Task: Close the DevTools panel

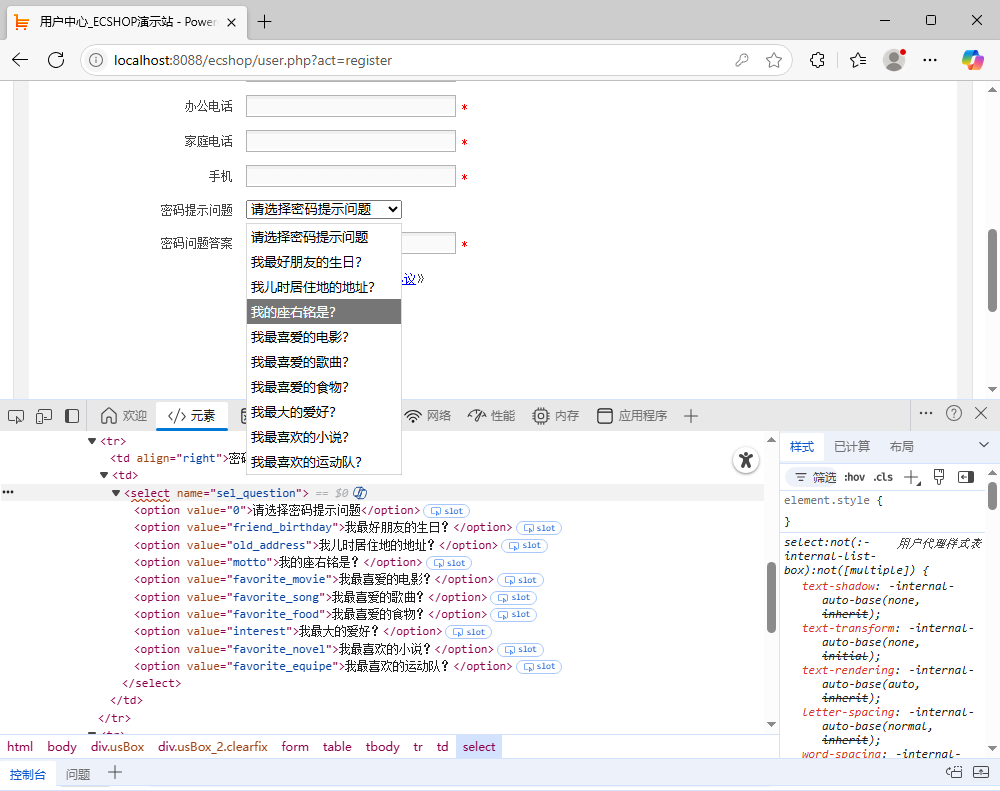Action: point(981,413)
